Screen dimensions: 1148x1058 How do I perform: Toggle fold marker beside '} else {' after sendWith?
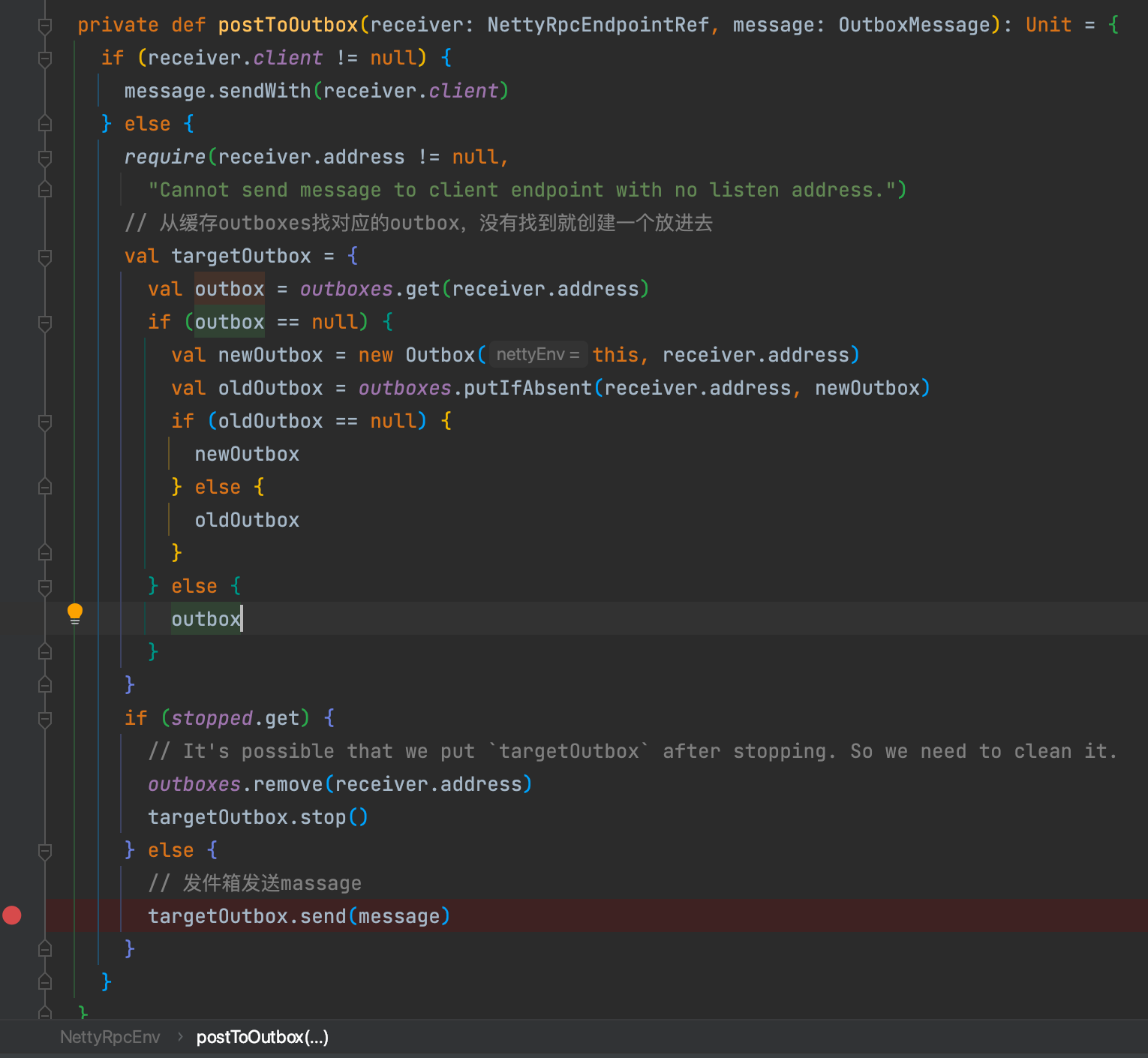(x=45, y=124)
